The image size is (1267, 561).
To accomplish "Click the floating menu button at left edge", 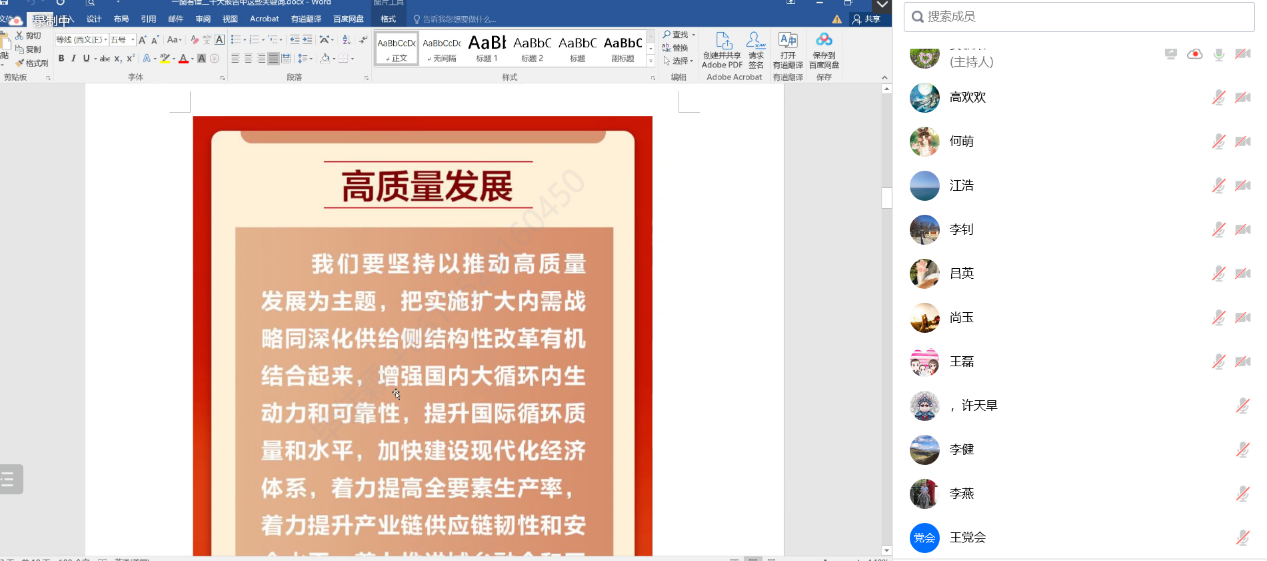I will point(9,479).
